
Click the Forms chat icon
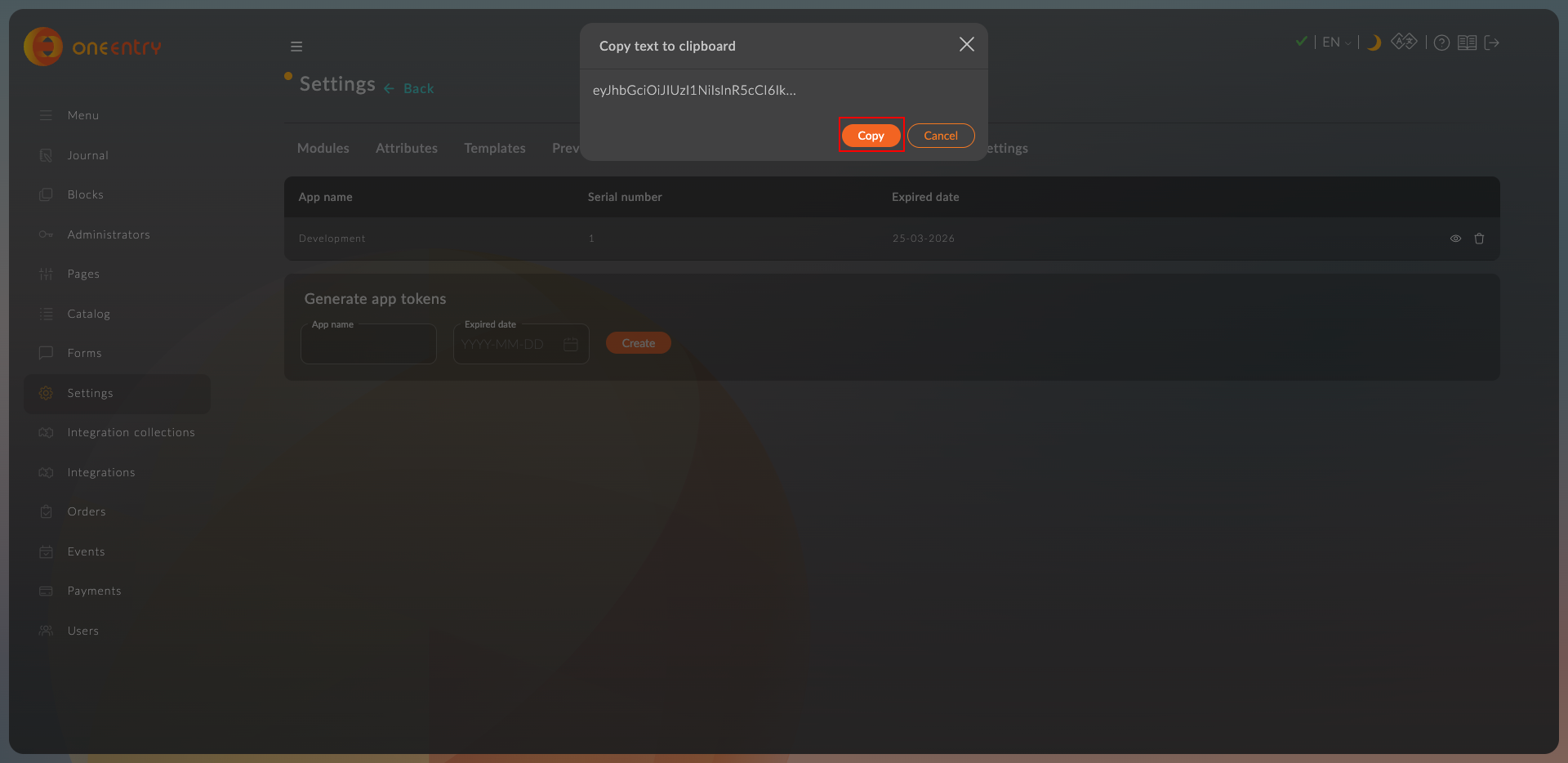pyautogui.click(x=46, y=353)
